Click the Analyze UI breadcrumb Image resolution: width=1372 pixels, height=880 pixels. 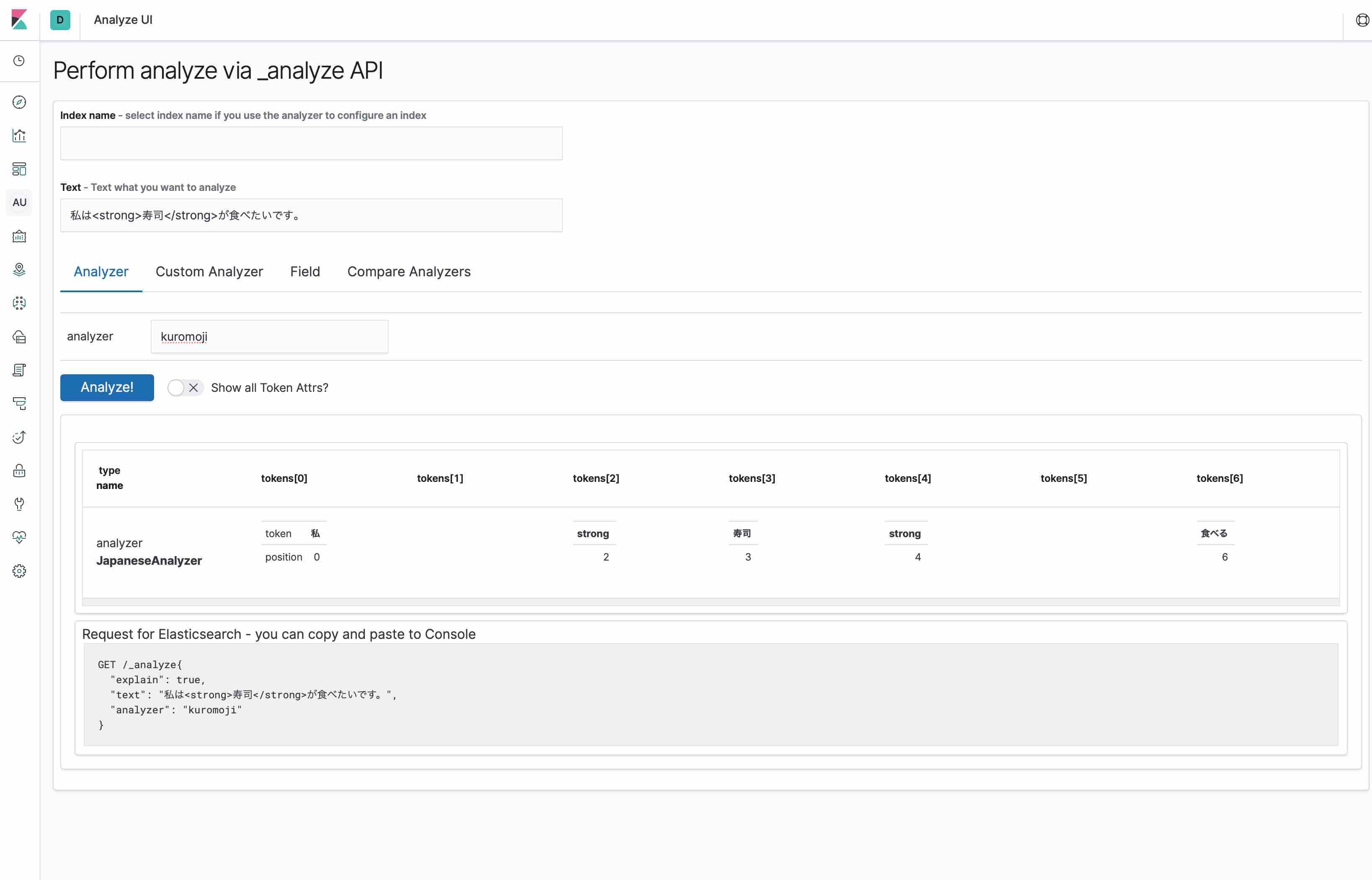point(123,20)
